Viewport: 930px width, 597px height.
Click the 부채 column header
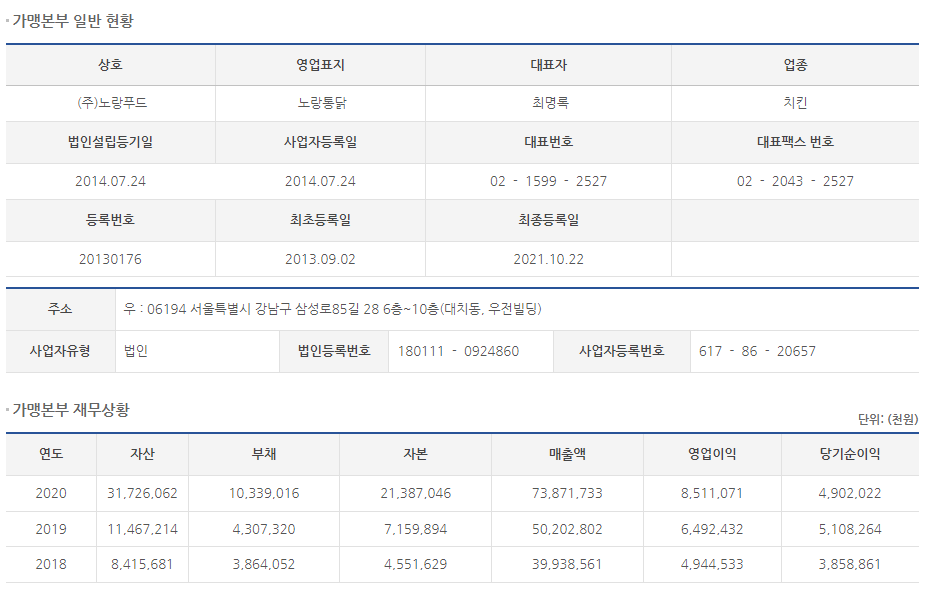tap(264, 454)
